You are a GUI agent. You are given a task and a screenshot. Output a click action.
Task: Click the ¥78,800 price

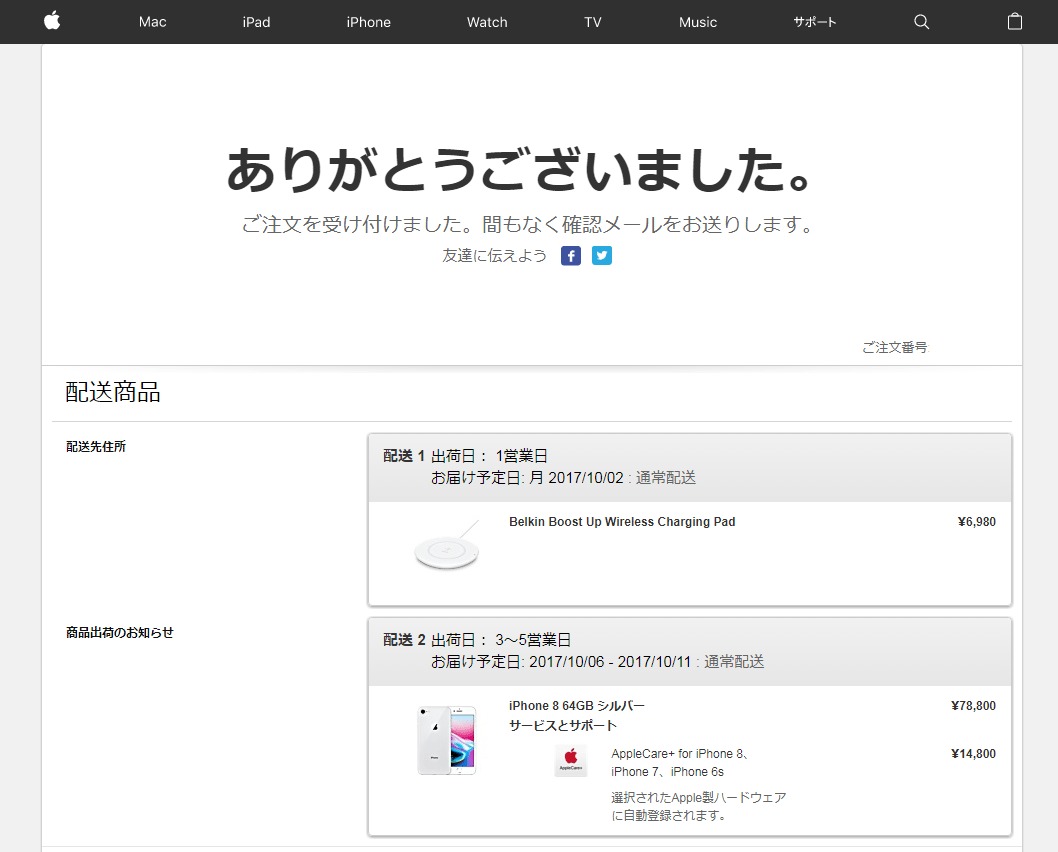pos(973,706)
